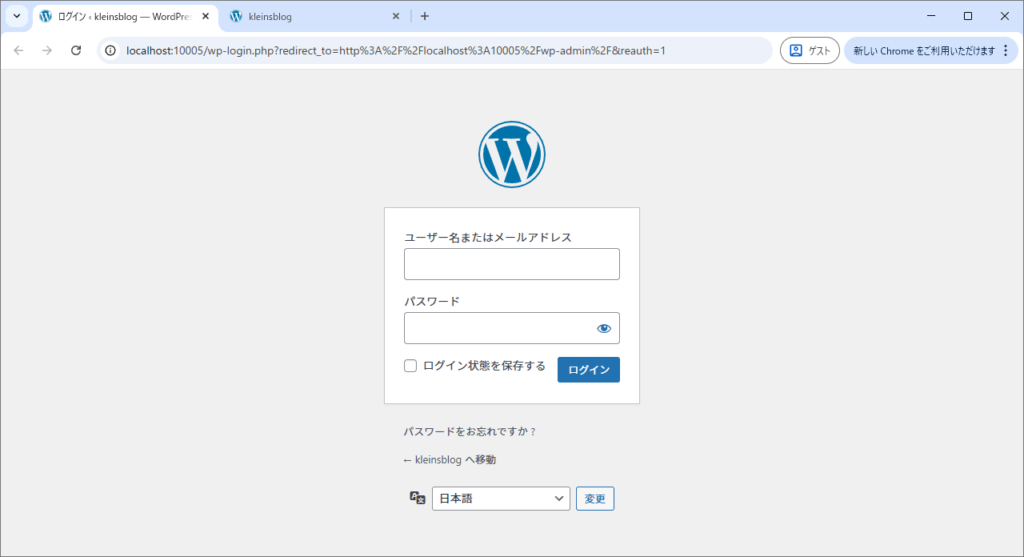Show password using the eye icon
Screen dimensions: 1024x557
[x=603, y=328]
